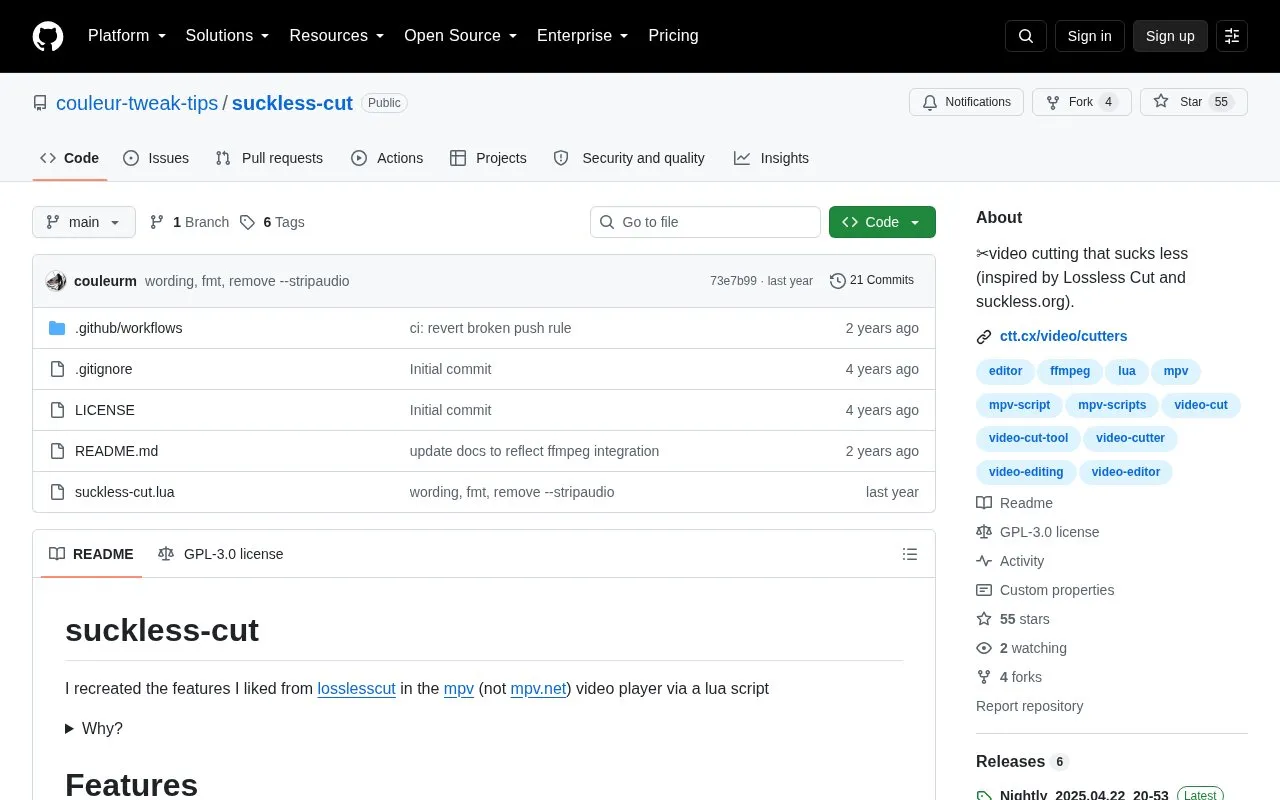The image size is (1280, 800).
Task: Open the GitHub home logo
Action: click(48, 36)
